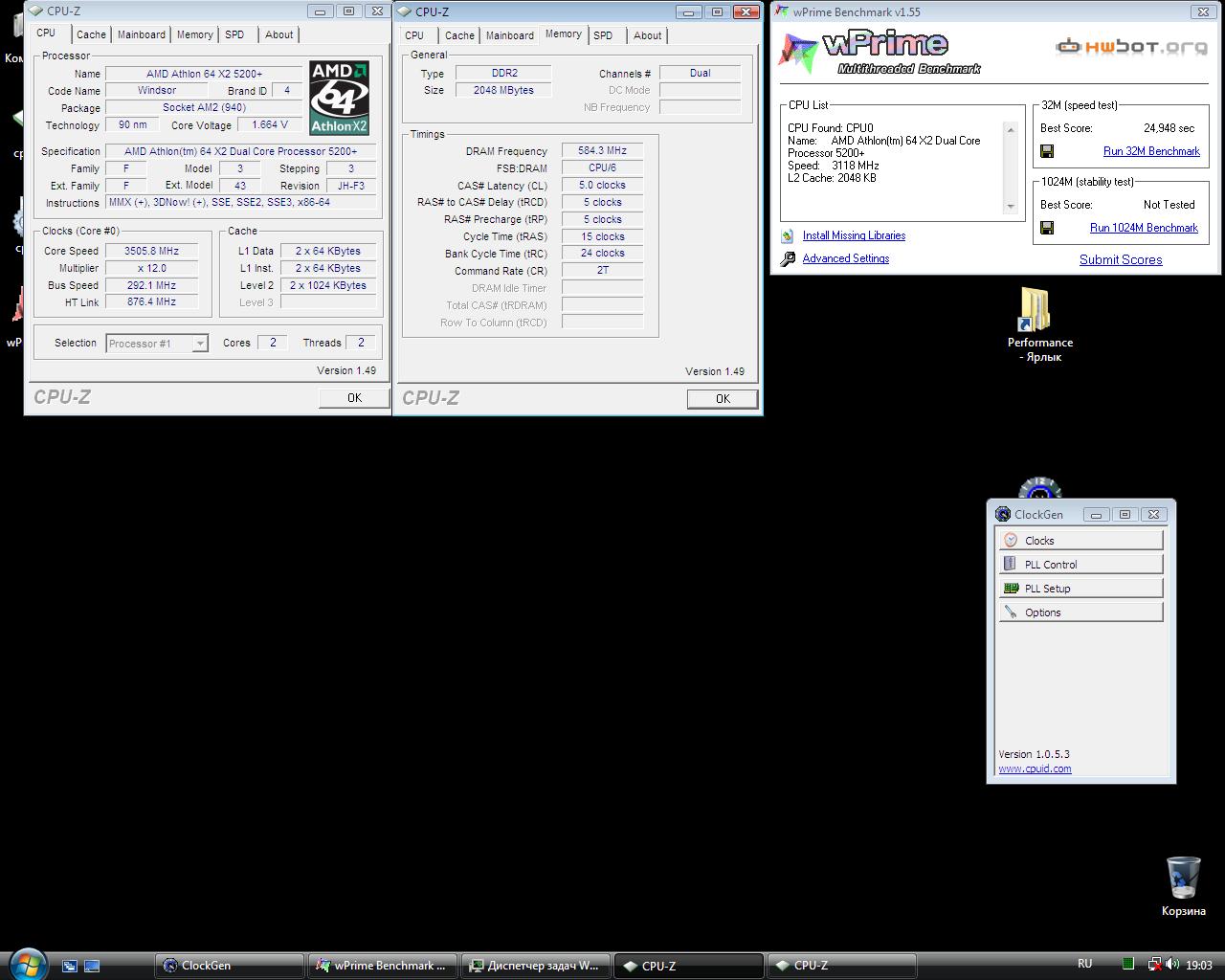Click the Bus Speed value 292.1 MHz

151,285
